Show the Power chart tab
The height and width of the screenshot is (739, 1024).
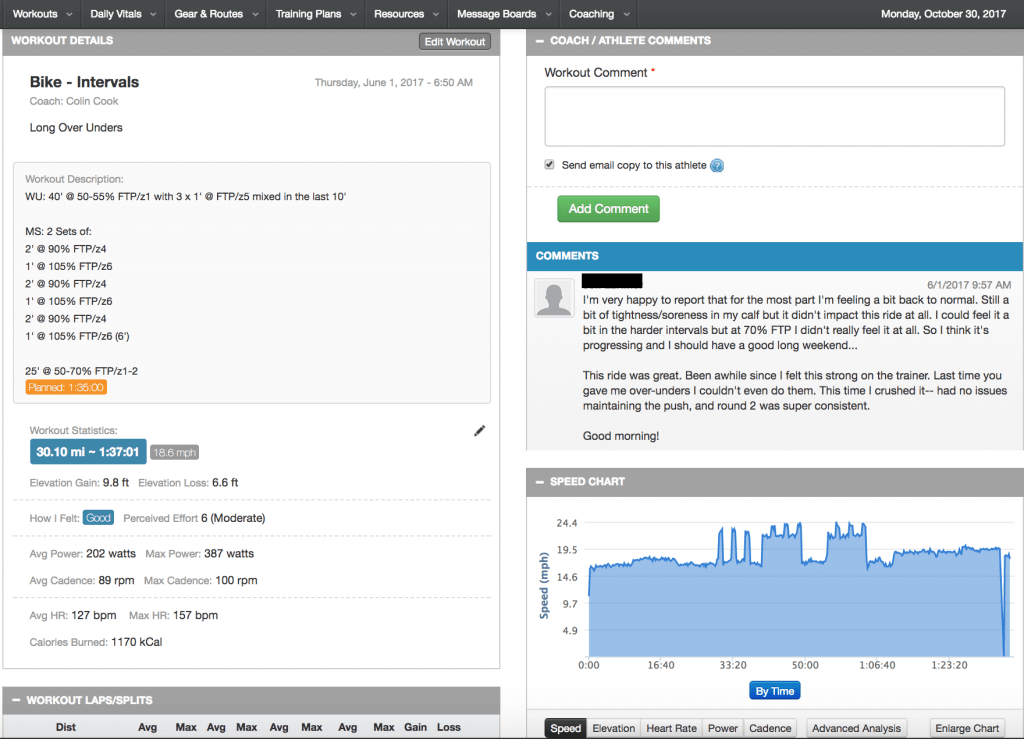pyautogui.click(x=722, y=728)
